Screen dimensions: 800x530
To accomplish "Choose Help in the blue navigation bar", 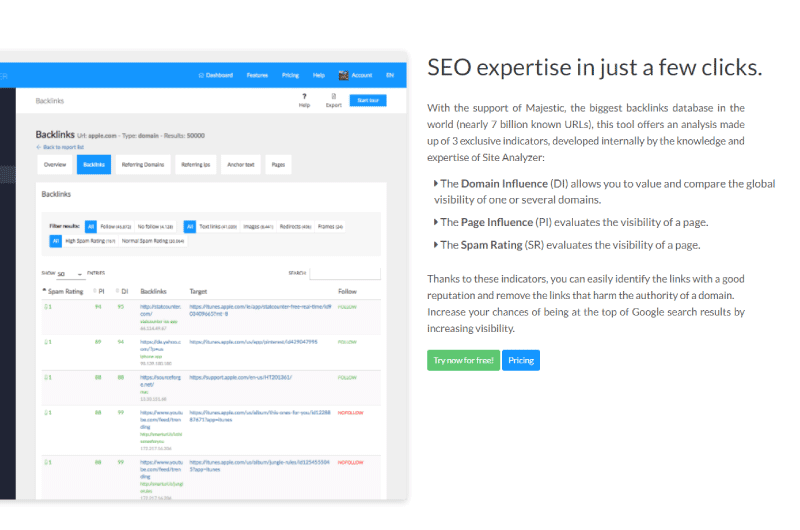I will (319, 75).
